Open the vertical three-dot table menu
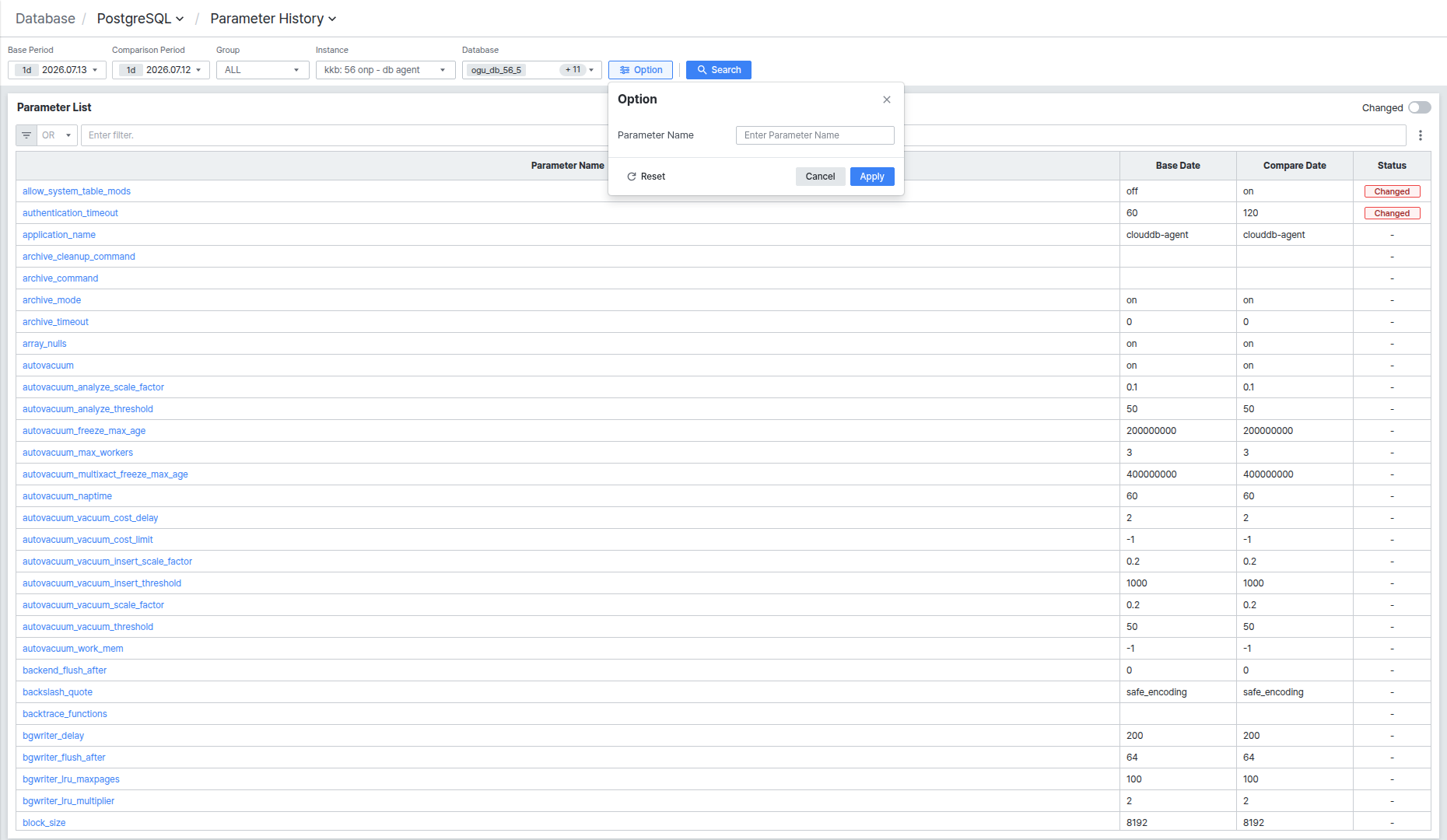This screenshot has width=1447, height=840. click(1421, 135)
